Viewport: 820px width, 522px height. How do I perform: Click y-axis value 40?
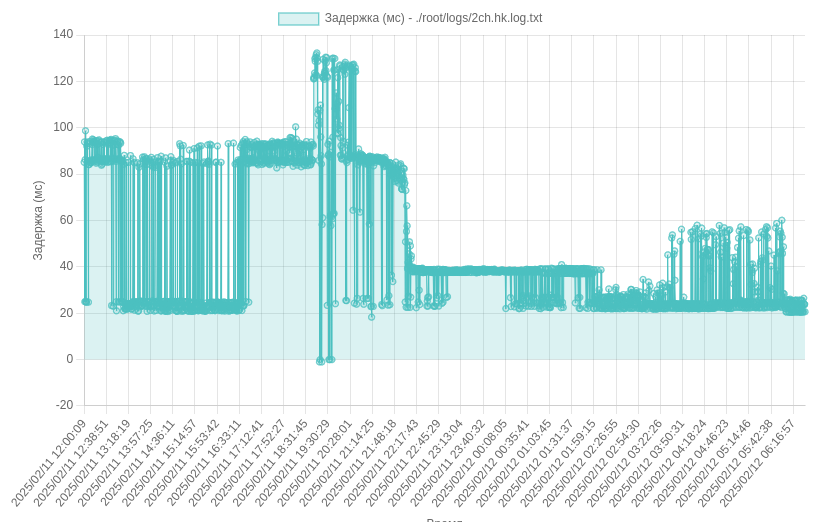point(66,266)
